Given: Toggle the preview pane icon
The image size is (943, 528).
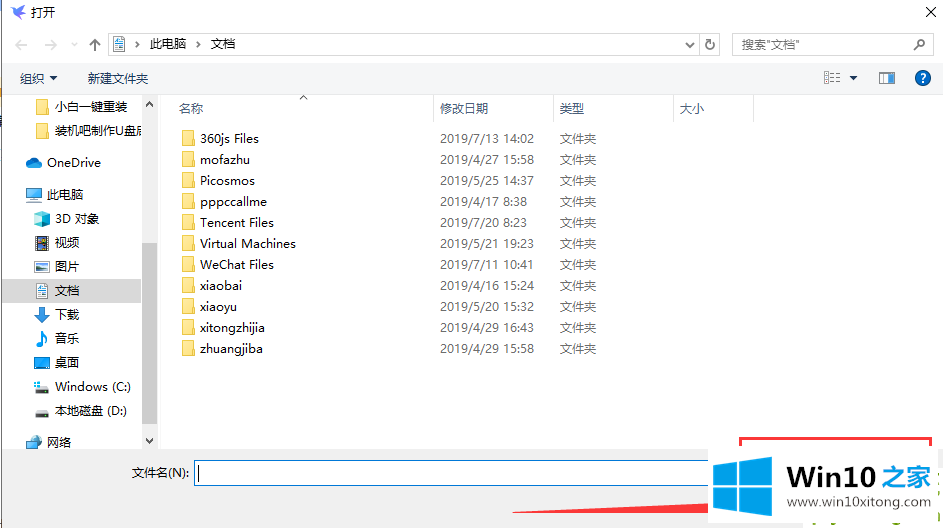Looking at the screenshot, I should click(x=886, y=78).
